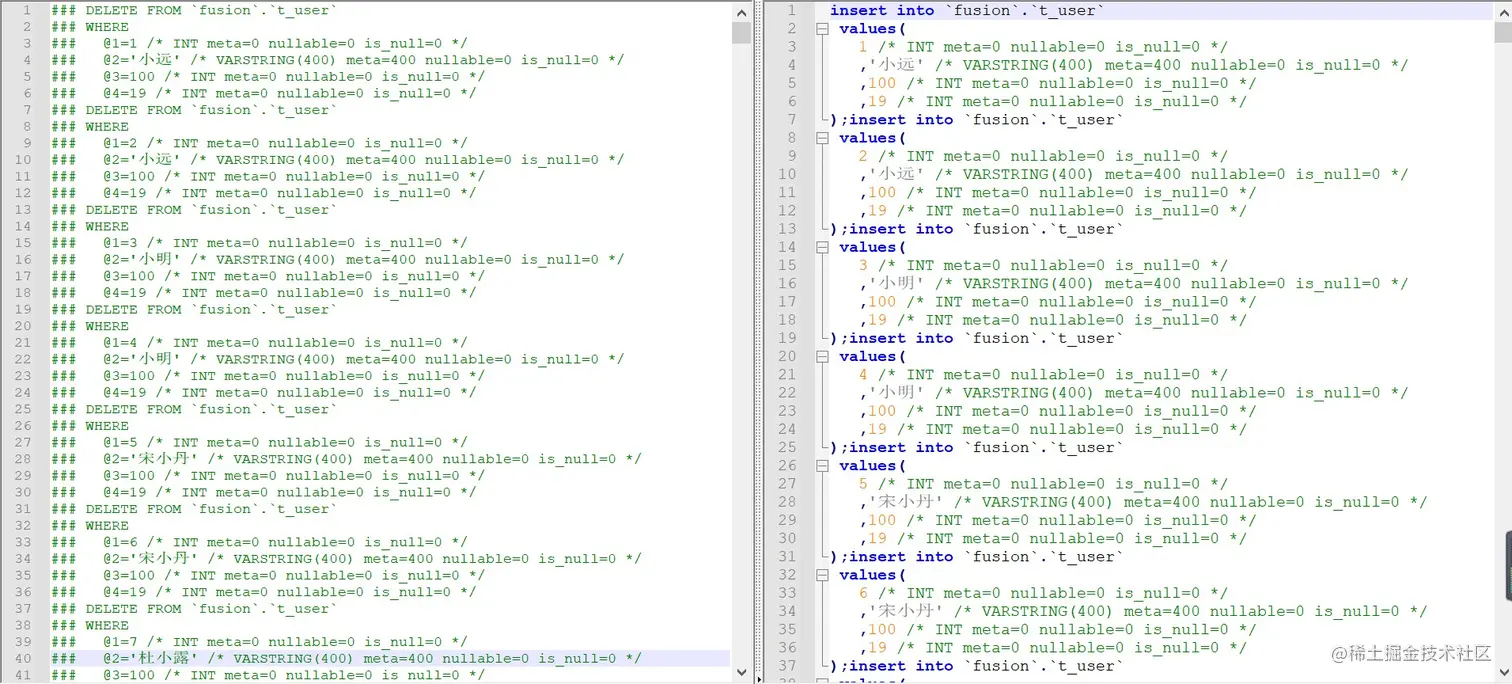Click ');insert into' on right-pane line 7
Viewport: 1512px width, 684px height.
click(x=891, y=120)
